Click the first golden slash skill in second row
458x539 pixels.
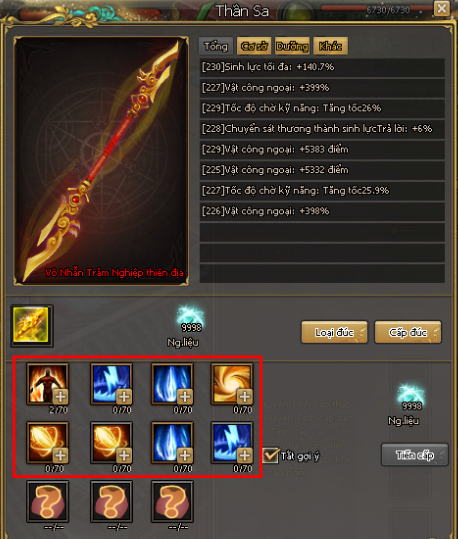point(48,443)
